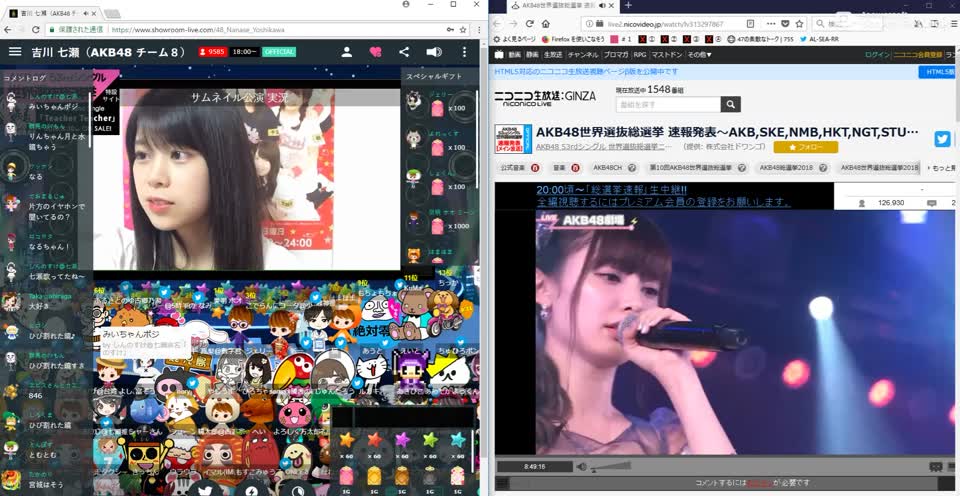
Task: Click the ニコニコ会員登録 link
Action: coord(917,54)
